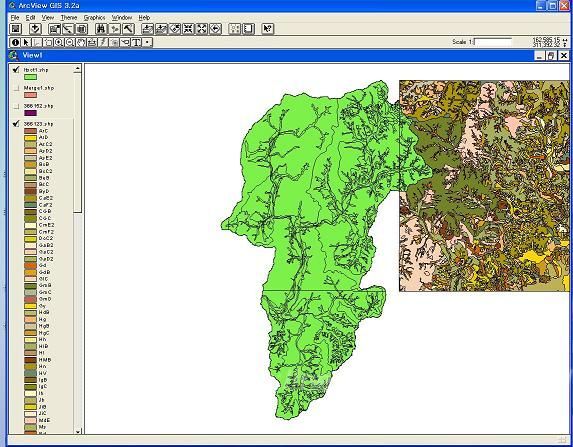Select the Measure ruler tool
Viewport: 573px width, 447px height.
coord(92,42)
